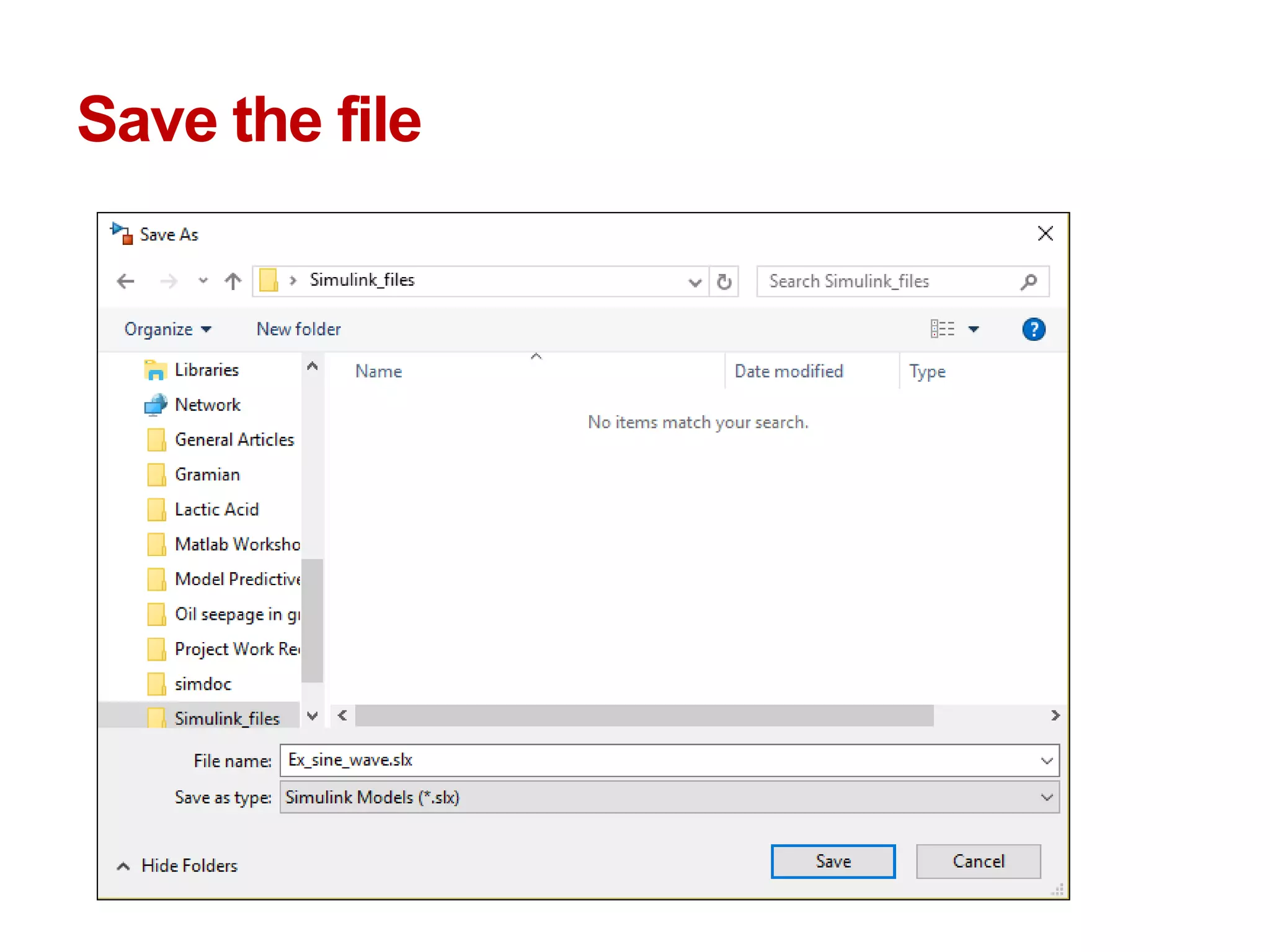The height and width of the screenshot is (952, 1270).
Task: Select the Libraries icon in sidebar
Action: 155,370
